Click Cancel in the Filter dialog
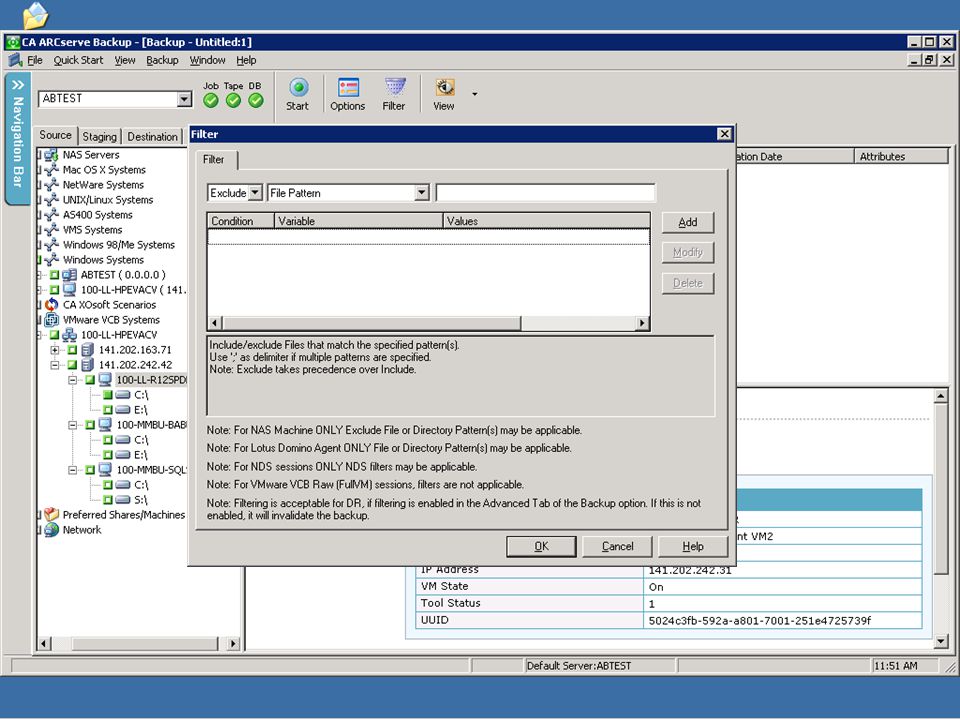Image resolution: width=960 pixels, height=720 pixels. pos(617,546)
